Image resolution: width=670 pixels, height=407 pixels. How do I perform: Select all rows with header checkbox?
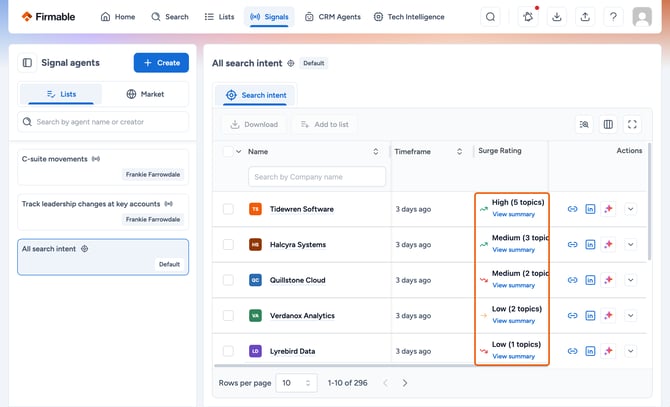[x=228, y=151]
